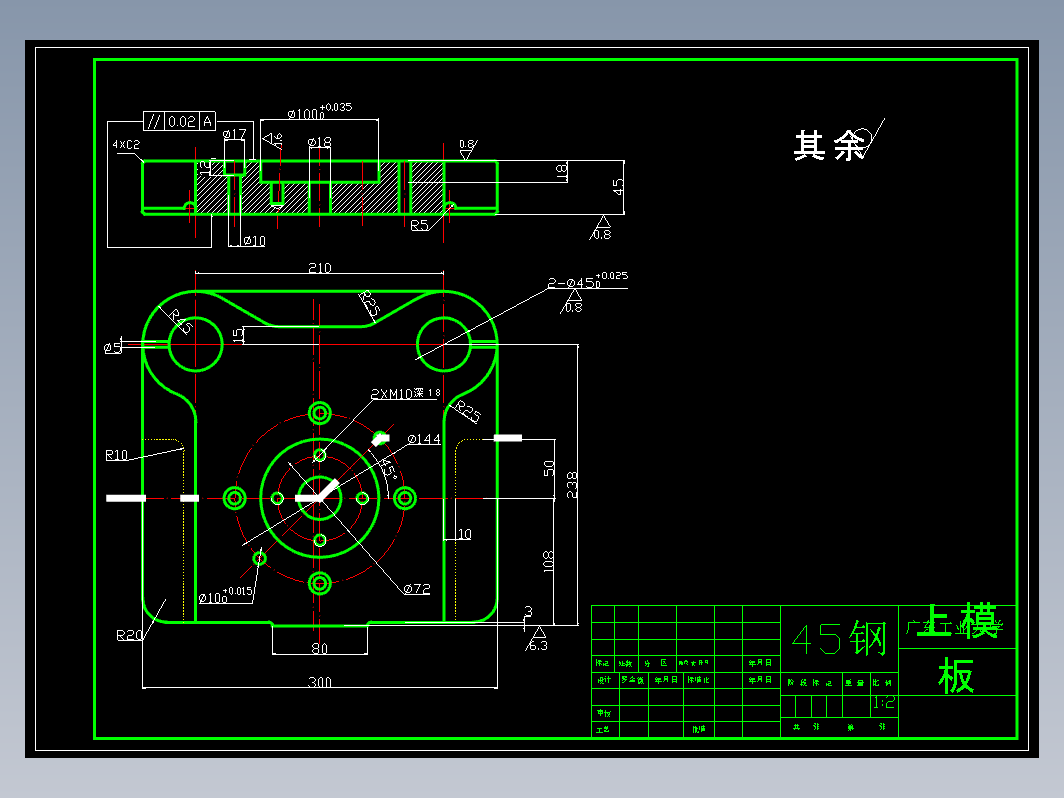Click the R45 radius label
This screenshot has width=1064, height=798.
coord(180,321)
